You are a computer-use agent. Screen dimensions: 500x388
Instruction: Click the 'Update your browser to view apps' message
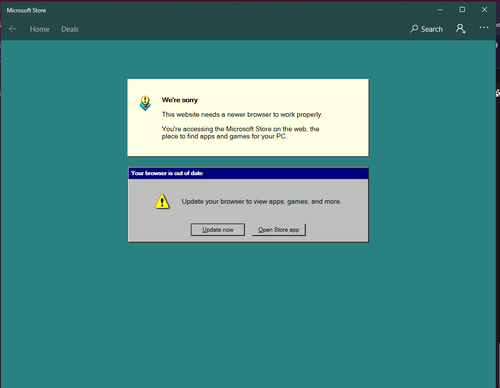[x=261, y=202]
